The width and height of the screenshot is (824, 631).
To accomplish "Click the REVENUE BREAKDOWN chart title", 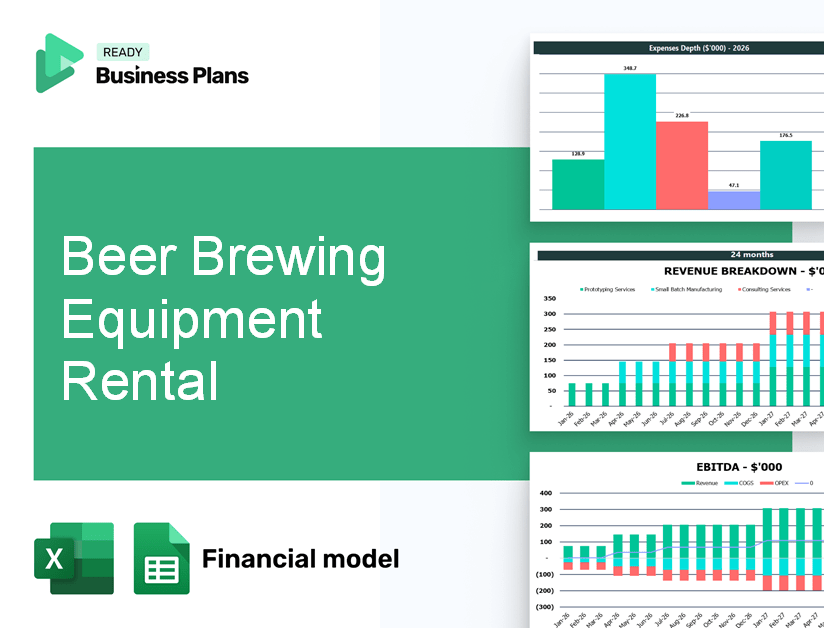I will 744,271.
